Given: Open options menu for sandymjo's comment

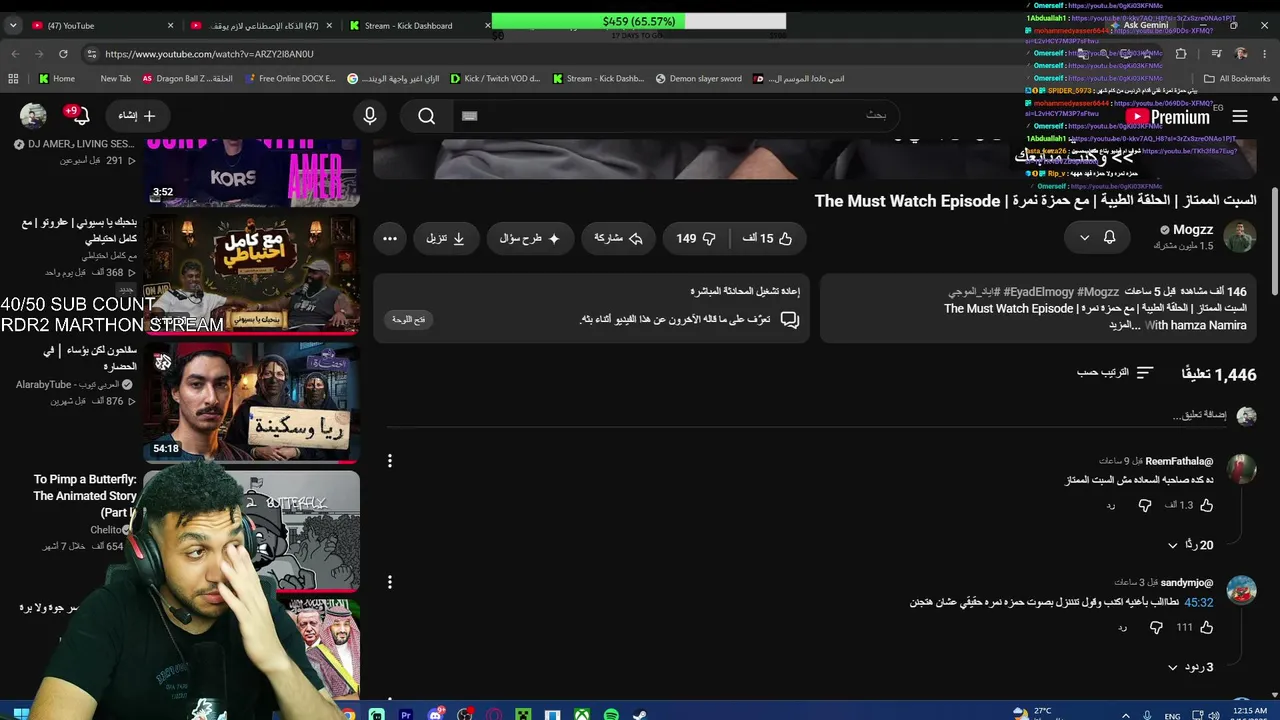Looking at the screenshot, I should tap(390, 582).
